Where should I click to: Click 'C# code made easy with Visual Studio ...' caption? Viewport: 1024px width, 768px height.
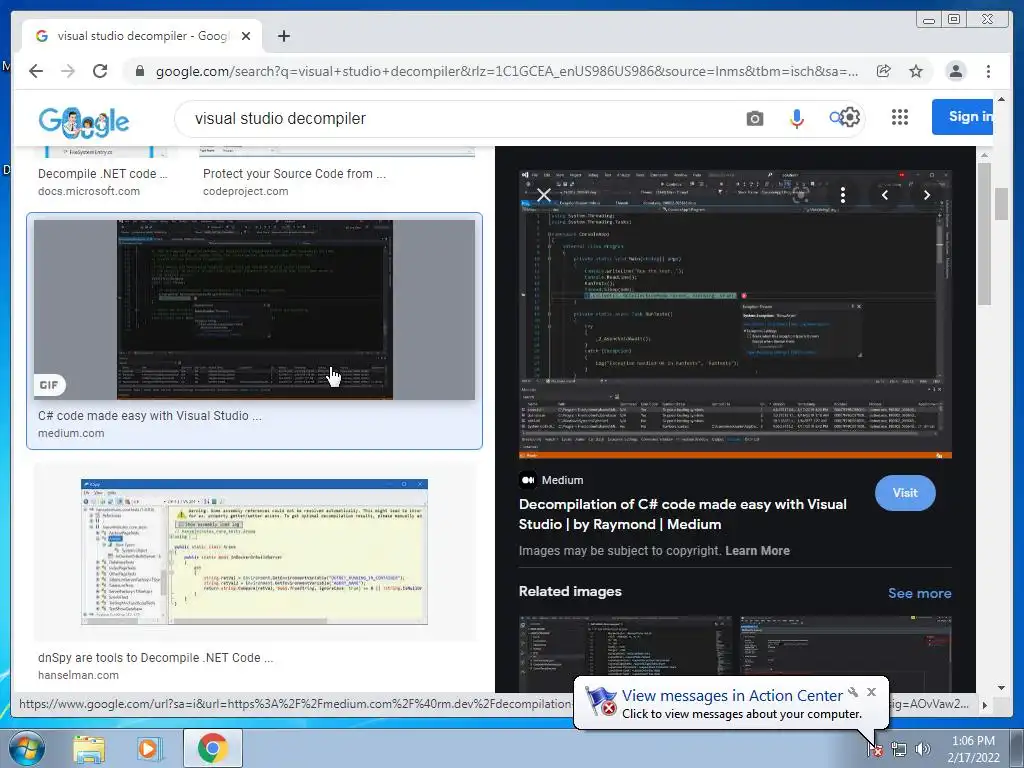pyautogui.click(x=150, y=415)
